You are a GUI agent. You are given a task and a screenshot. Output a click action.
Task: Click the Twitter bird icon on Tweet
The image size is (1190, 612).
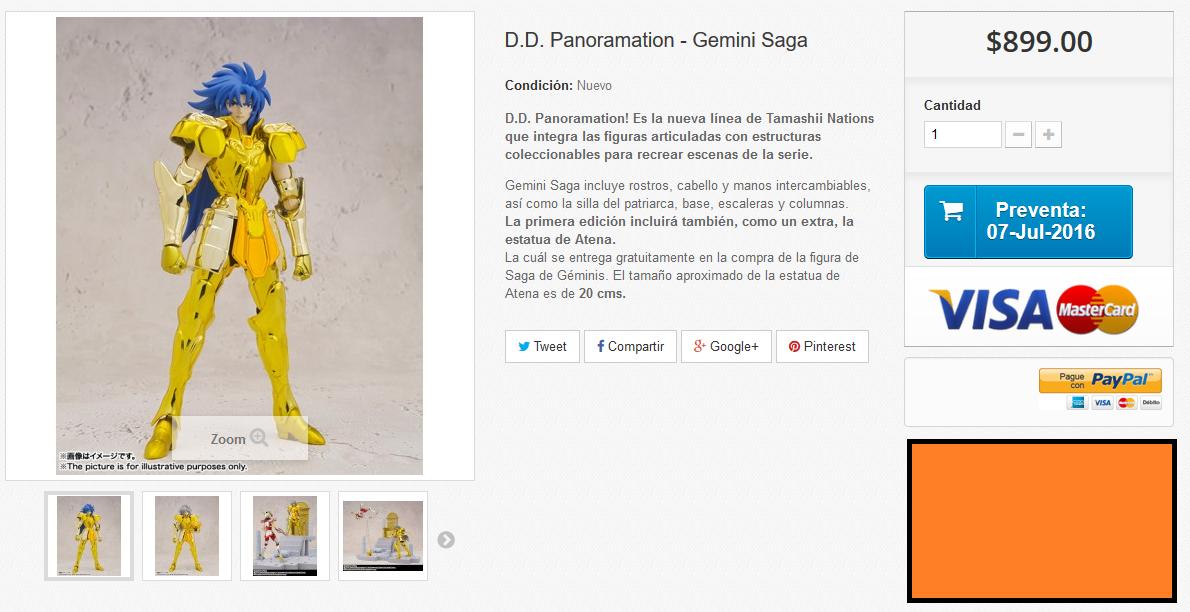[524, 346]
